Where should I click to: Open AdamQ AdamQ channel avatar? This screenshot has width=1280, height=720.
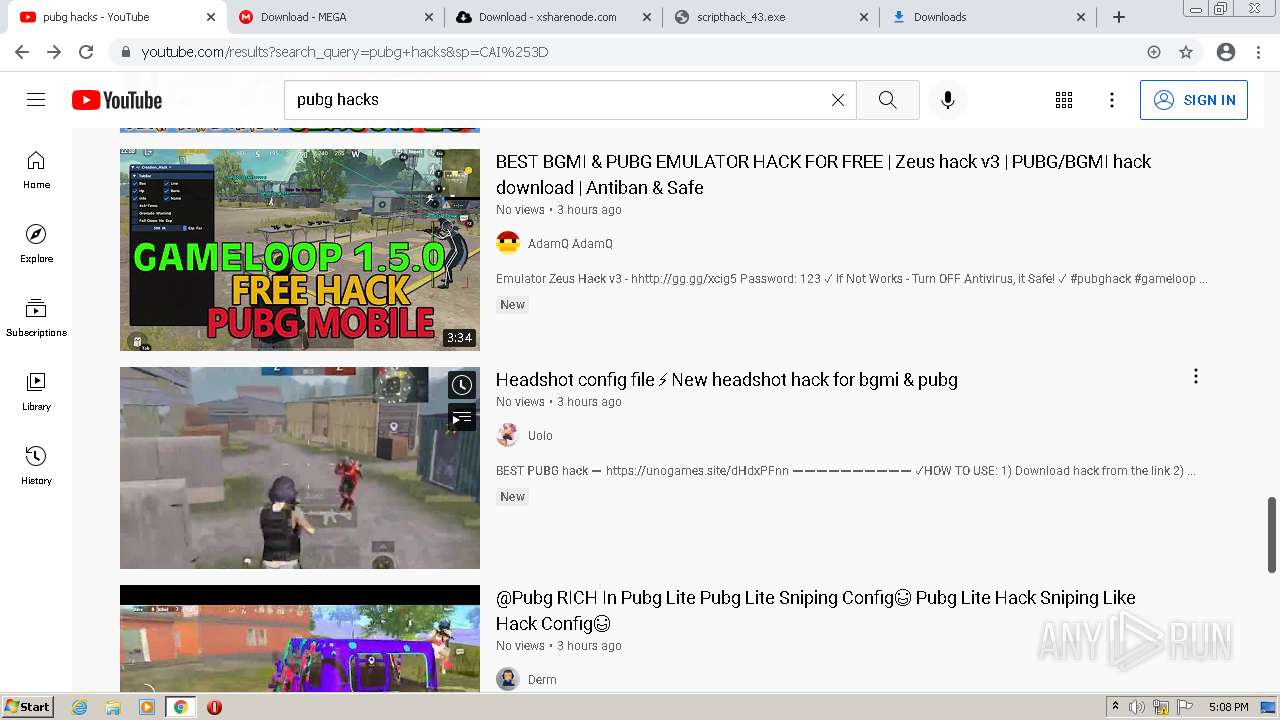pyautogui.click(x=508, y=243)
